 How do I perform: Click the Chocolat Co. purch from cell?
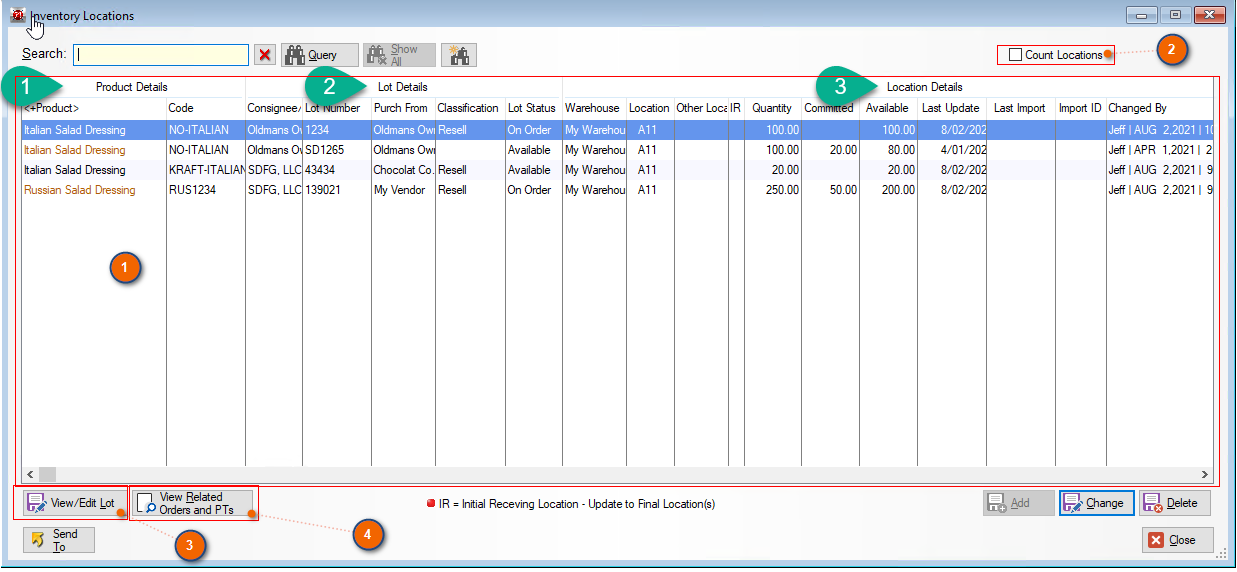pos(403,170)
